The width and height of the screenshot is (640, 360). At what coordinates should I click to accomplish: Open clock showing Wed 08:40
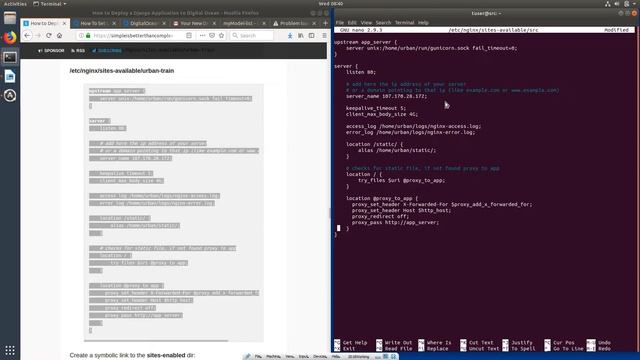[x=331, y=4]
